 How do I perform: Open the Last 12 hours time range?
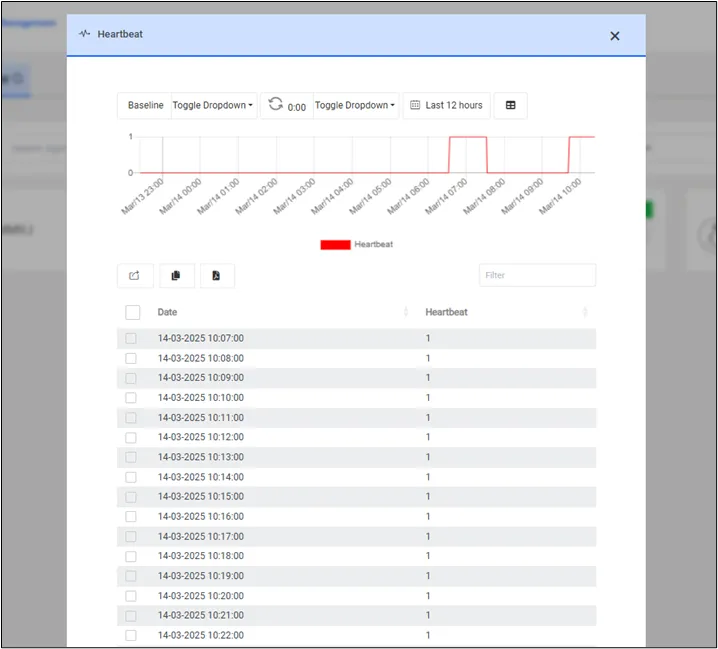[x=446, y=105]
